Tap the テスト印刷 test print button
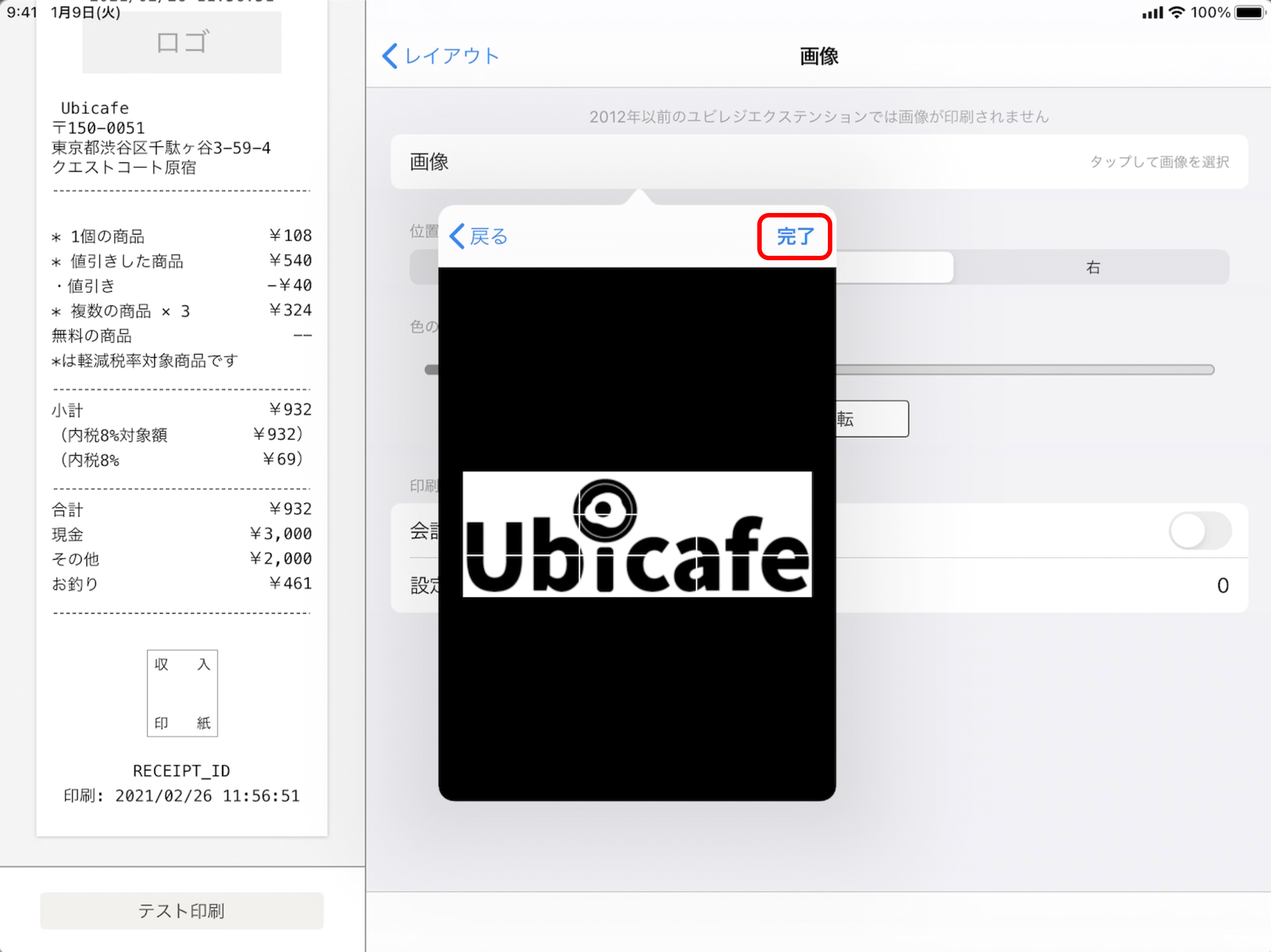The height and width of the screenshot is (952, 1271). click(182, 910)
